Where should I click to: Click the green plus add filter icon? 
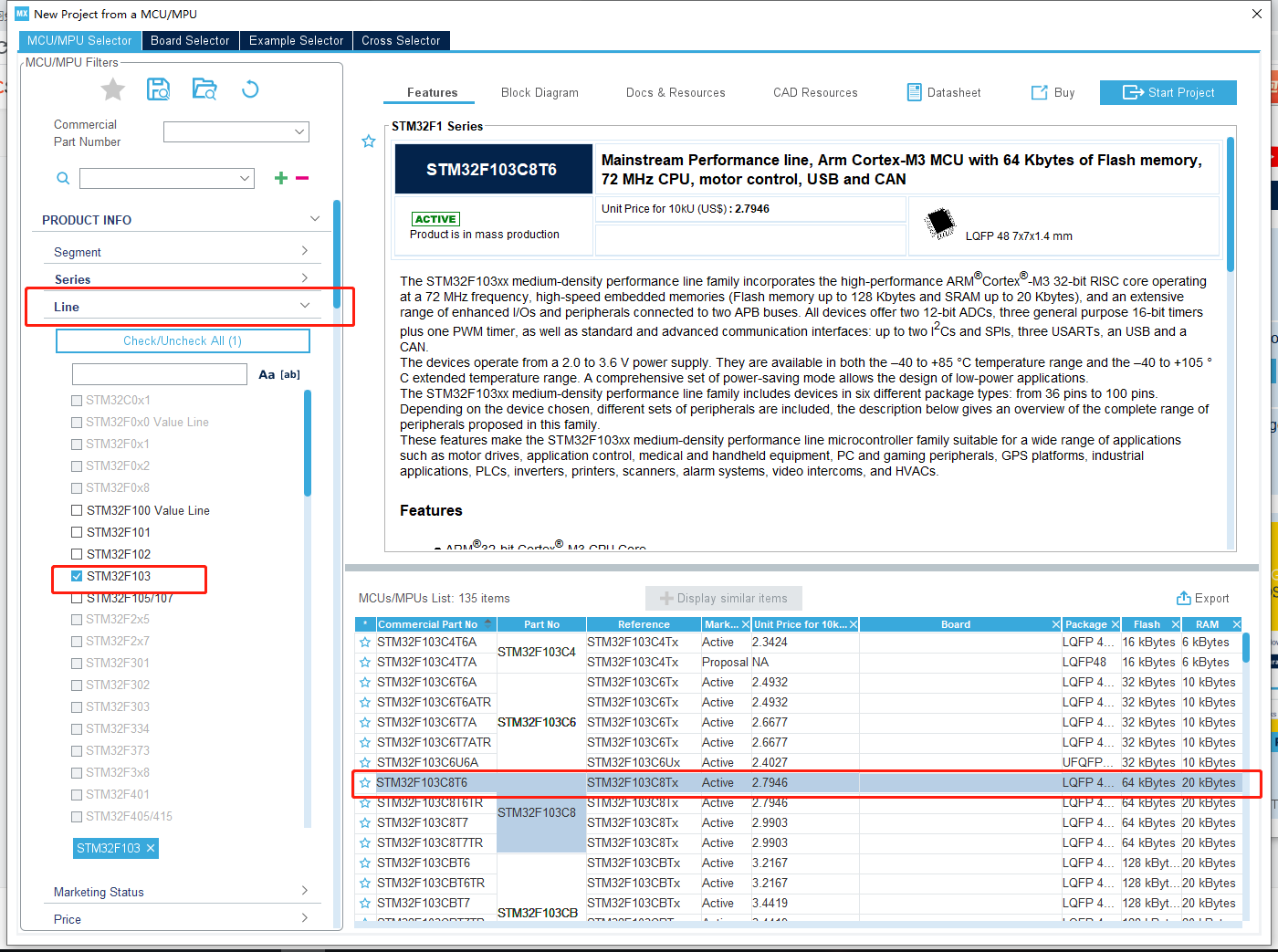click(x=281, y=178)
